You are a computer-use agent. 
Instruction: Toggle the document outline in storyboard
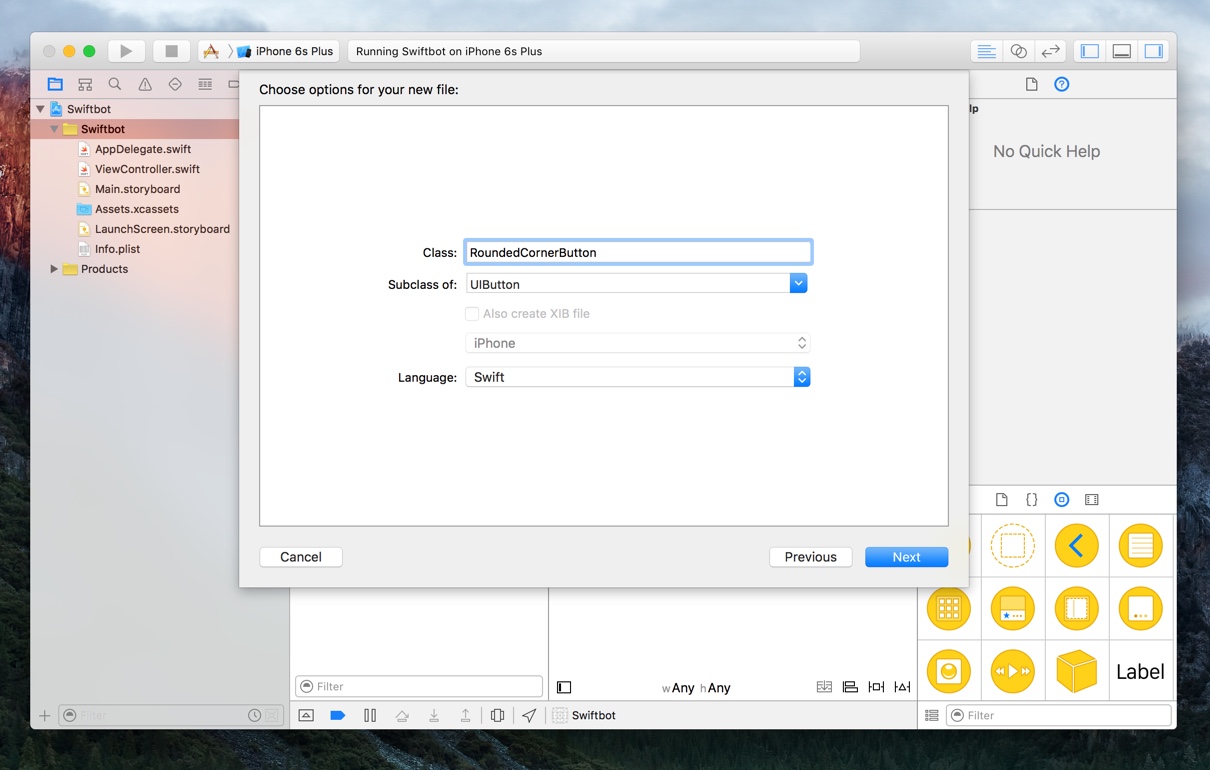[564, 687]
